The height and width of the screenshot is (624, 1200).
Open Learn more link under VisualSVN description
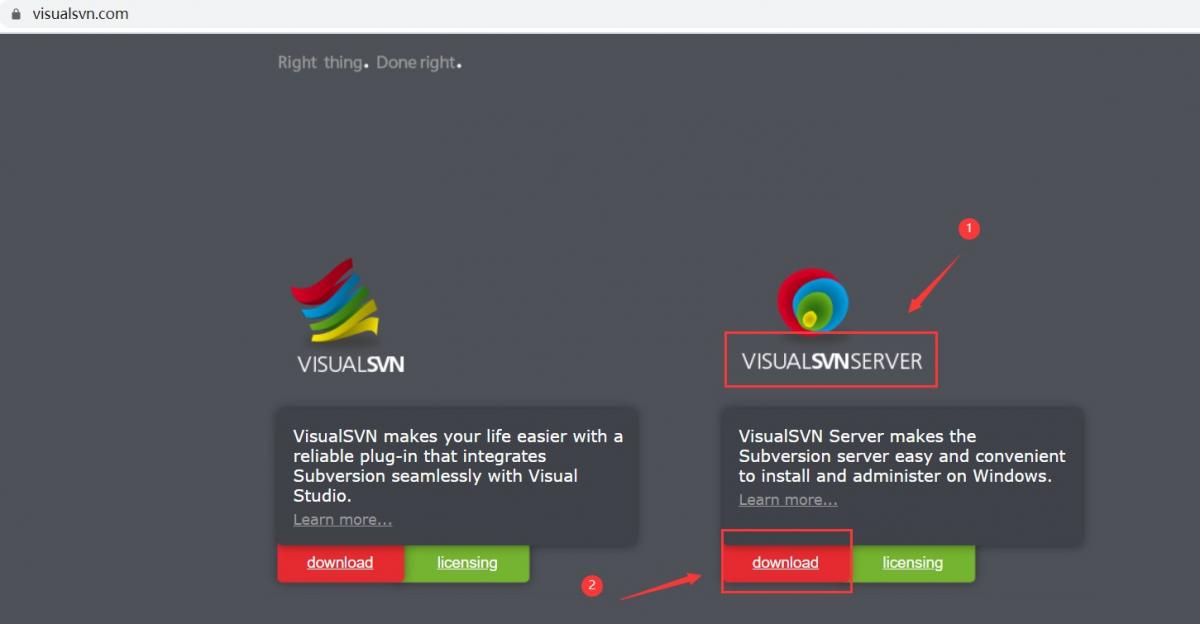pyautogui.click(x=343, y=519)
